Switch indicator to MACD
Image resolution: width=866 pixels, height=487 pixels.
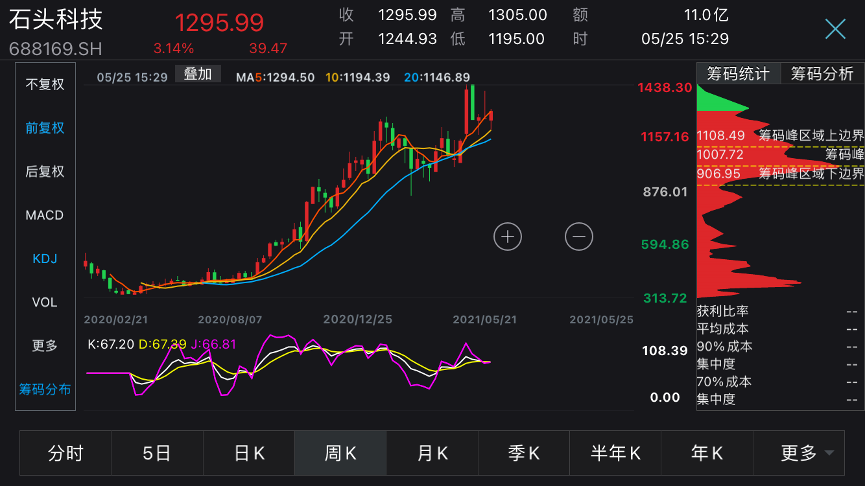45,215
